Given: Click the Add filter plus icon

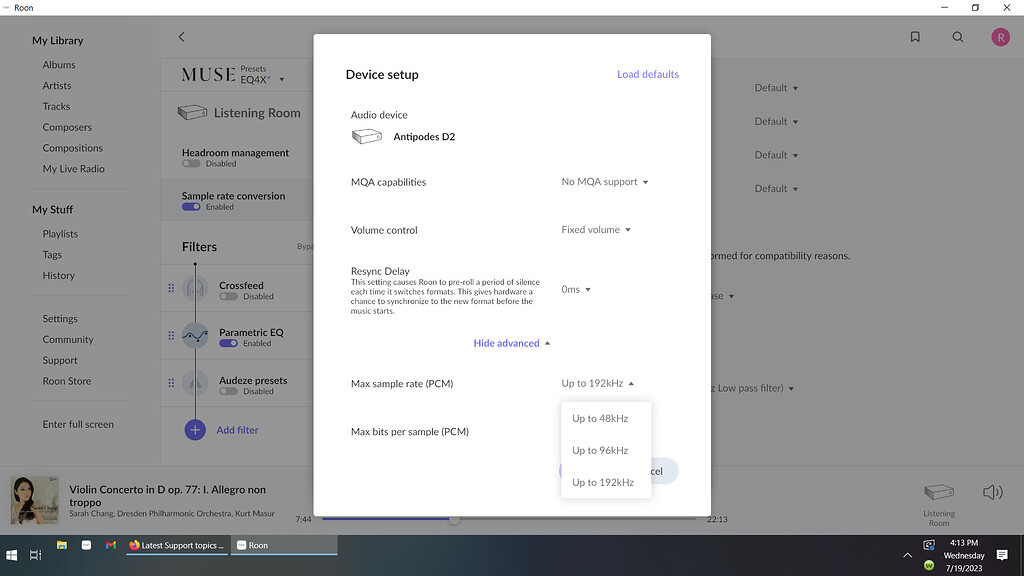Looking at the screenshot, I should tap(194, 429).
